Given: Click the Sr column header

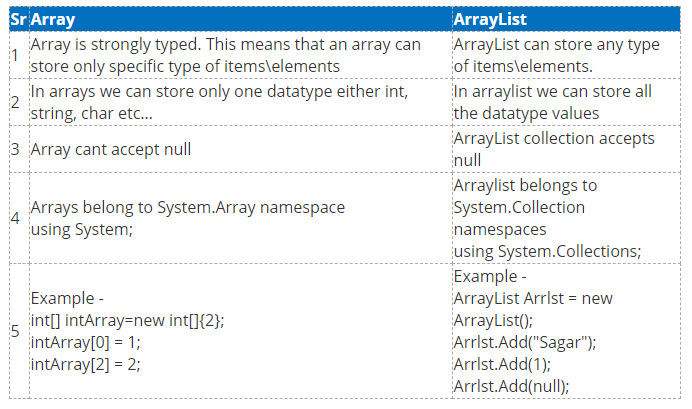Looking at the screenshot, I should [19, 19].
